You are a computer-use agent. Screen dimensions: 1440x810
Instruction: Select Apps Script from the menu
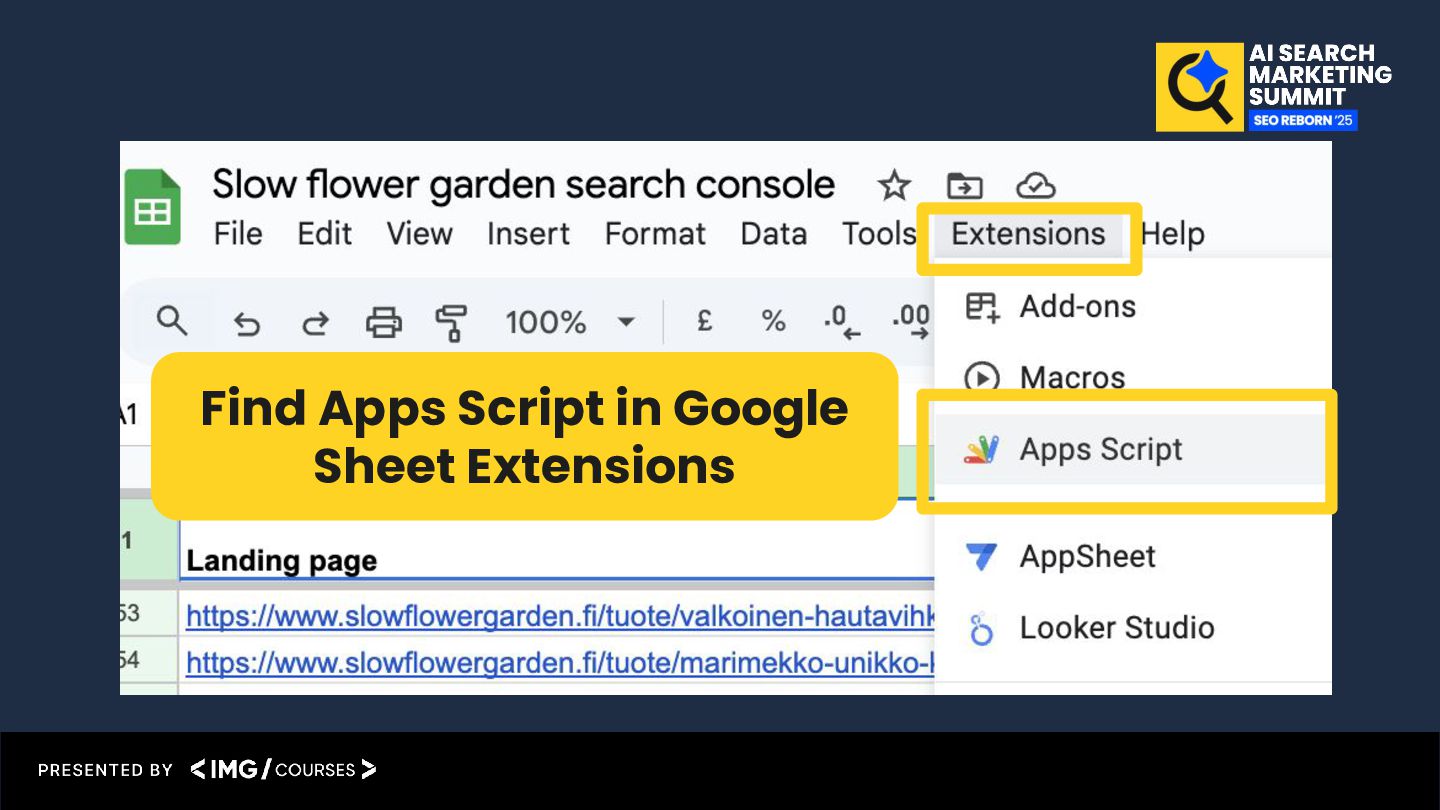pos(1100,450)
